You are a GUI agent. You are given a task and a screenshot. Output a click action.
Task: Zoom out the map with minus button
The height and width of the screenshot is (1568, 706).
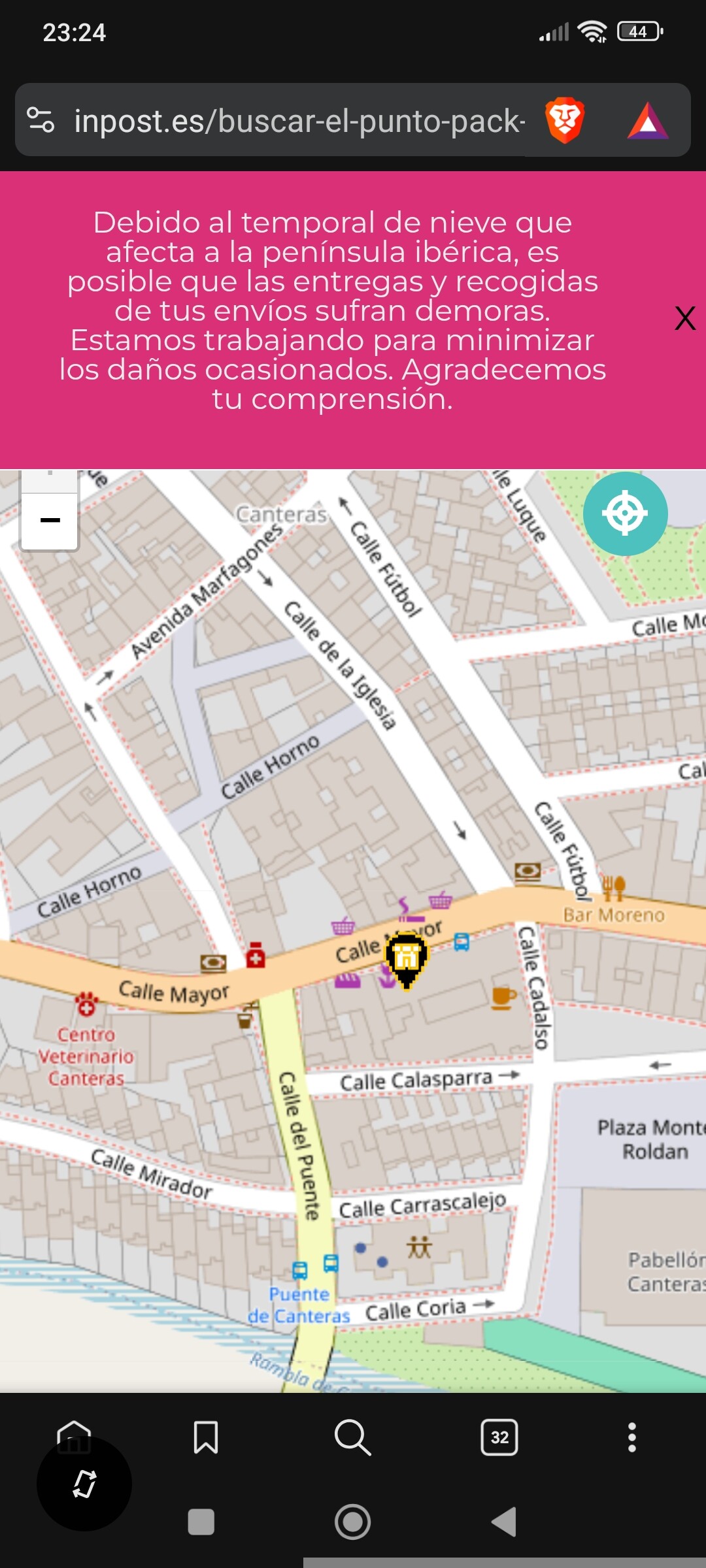coord(50,521)
